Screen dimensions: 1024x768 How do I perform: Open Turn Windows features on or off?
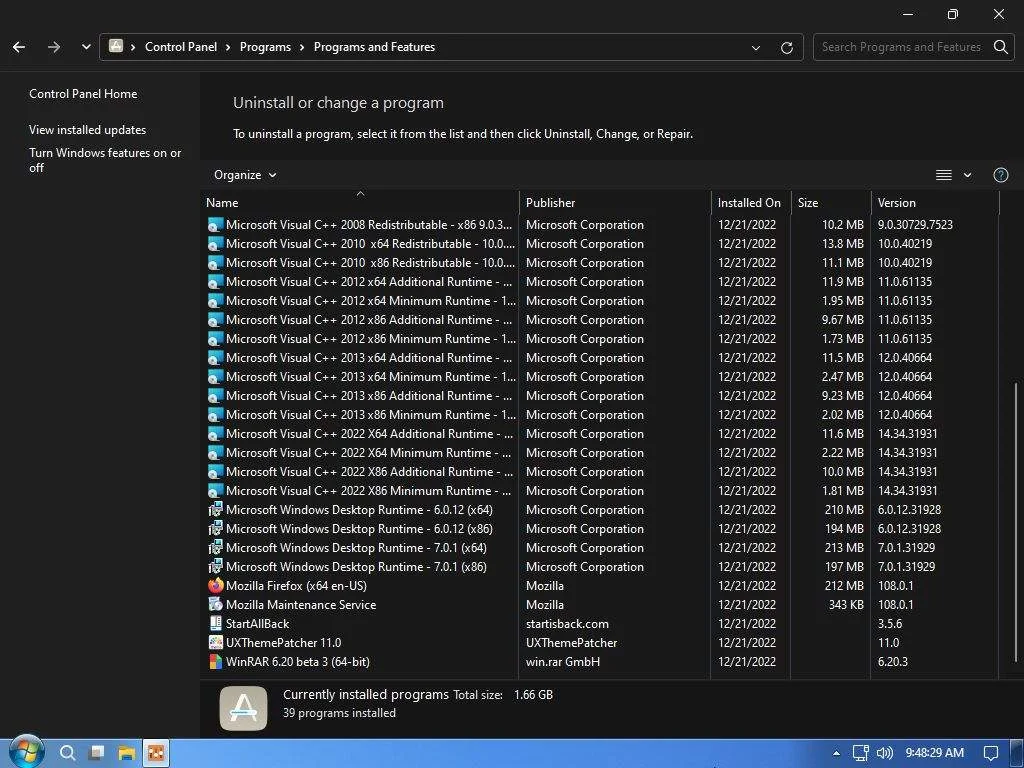105,160
